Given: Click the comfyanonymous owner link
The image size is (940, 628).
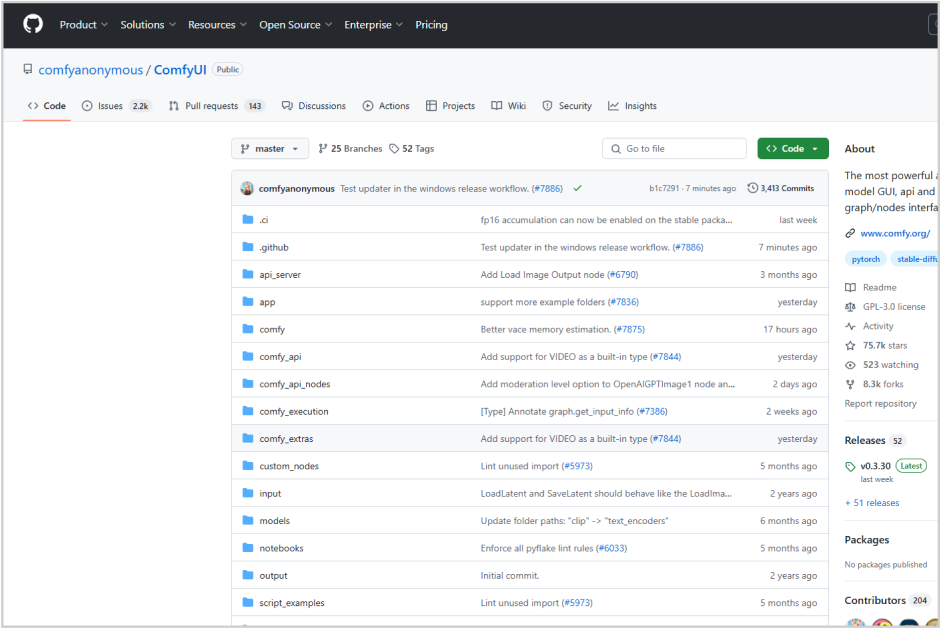Looking at the screenshot, I should click(91, 70).
